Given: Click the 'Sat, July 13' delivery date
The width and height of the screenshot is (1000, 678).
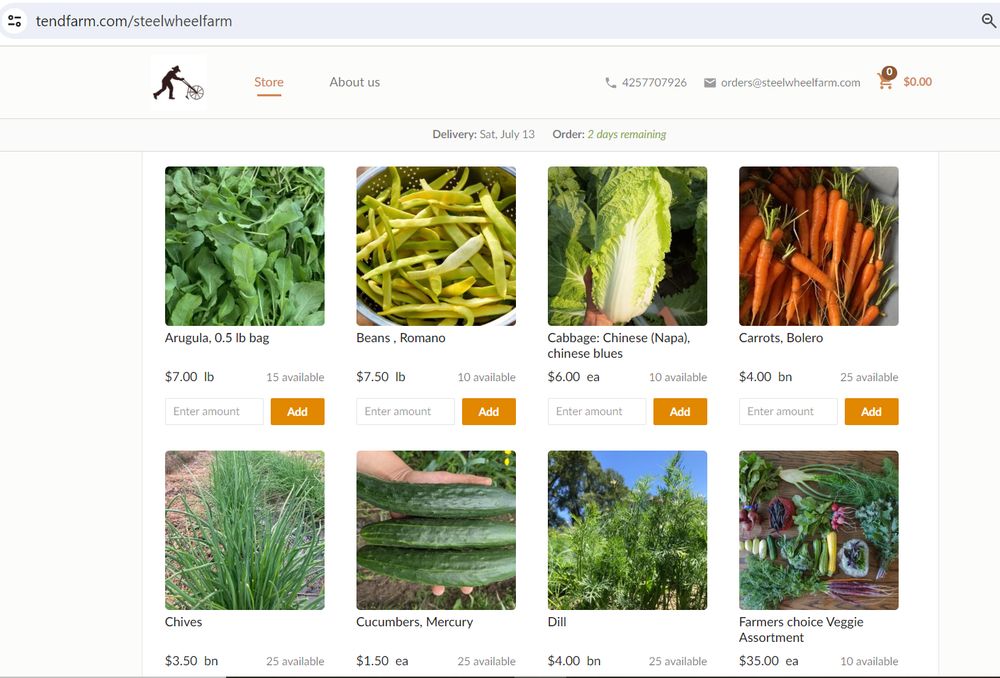Looking at the screenshot, I should (x=507, y=135).
